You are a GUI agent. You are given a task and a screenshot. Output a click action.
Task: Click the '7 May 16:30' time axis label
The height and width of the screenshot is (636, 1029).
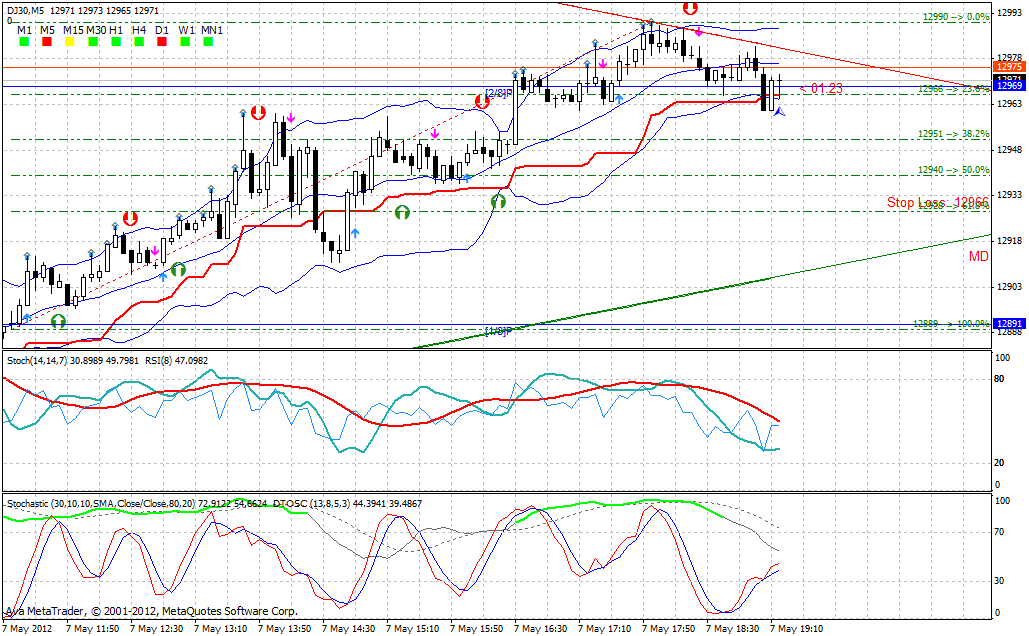541,629
